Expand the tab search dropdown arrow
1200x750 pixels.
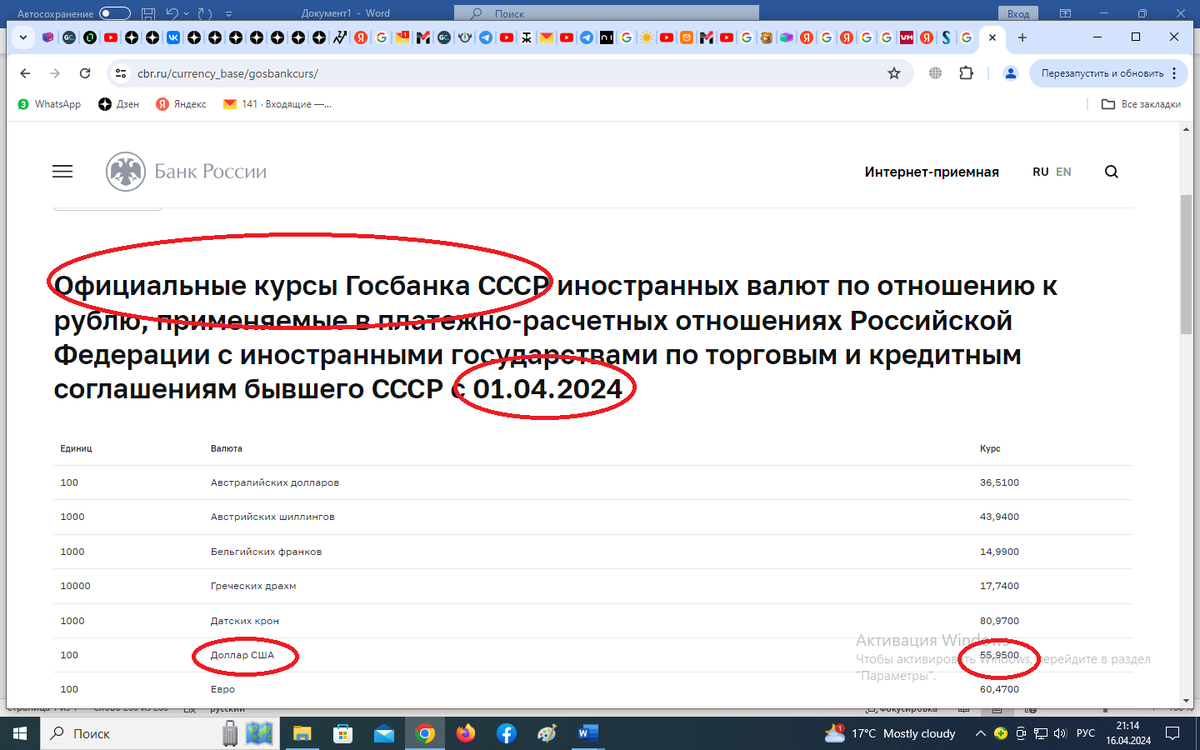pyautogui.click(x=24, y=37)
